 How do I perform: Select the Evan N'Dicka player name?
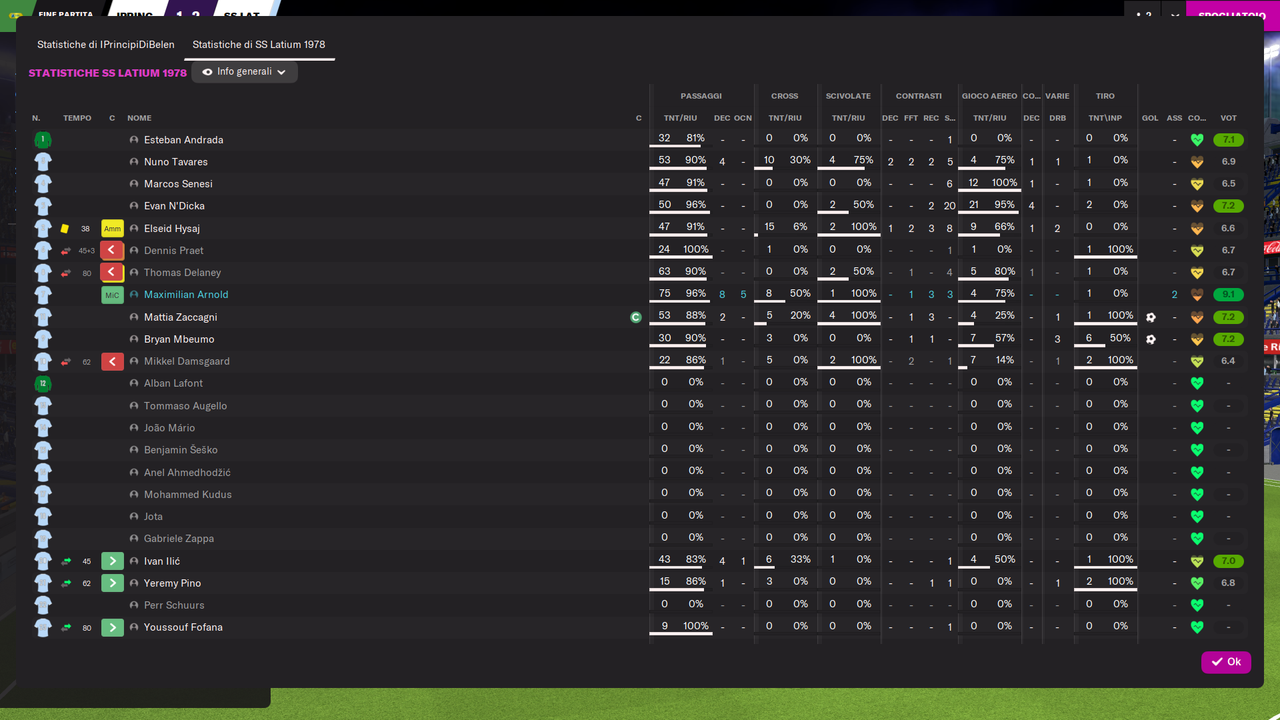174,206
